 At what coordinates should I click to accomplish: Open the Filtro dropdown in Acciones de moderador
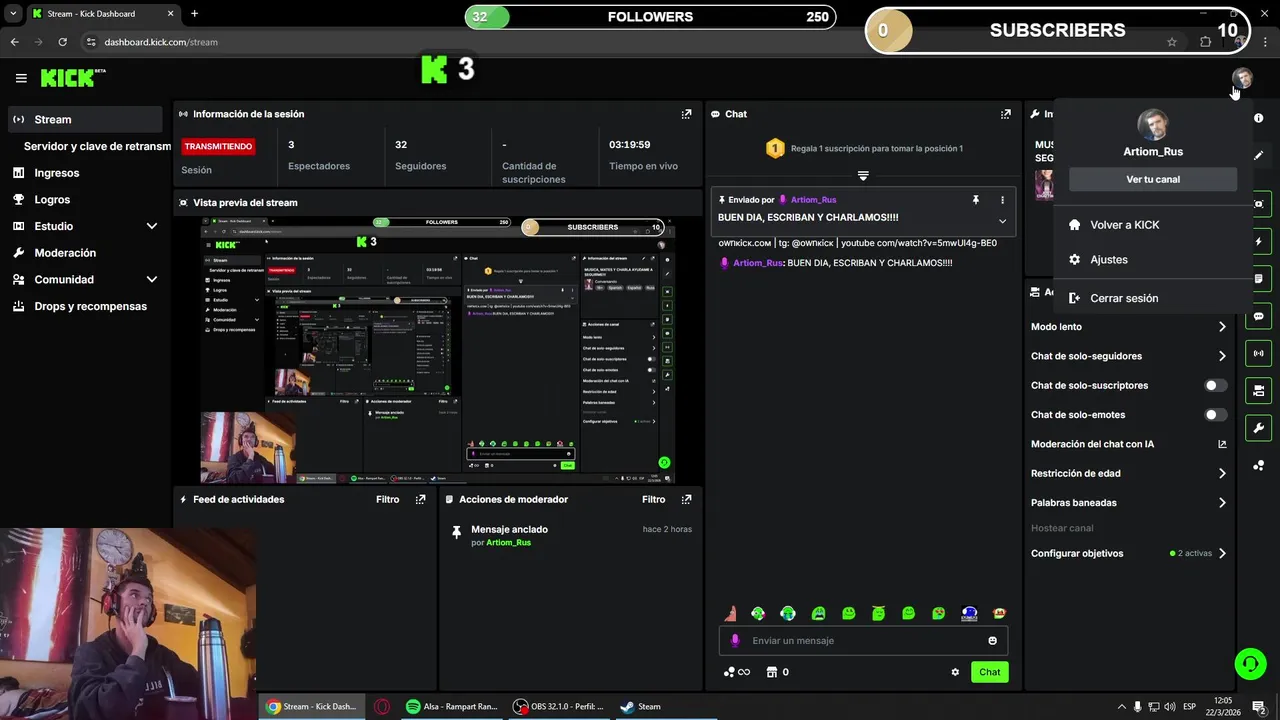click(x=654, y=499)
